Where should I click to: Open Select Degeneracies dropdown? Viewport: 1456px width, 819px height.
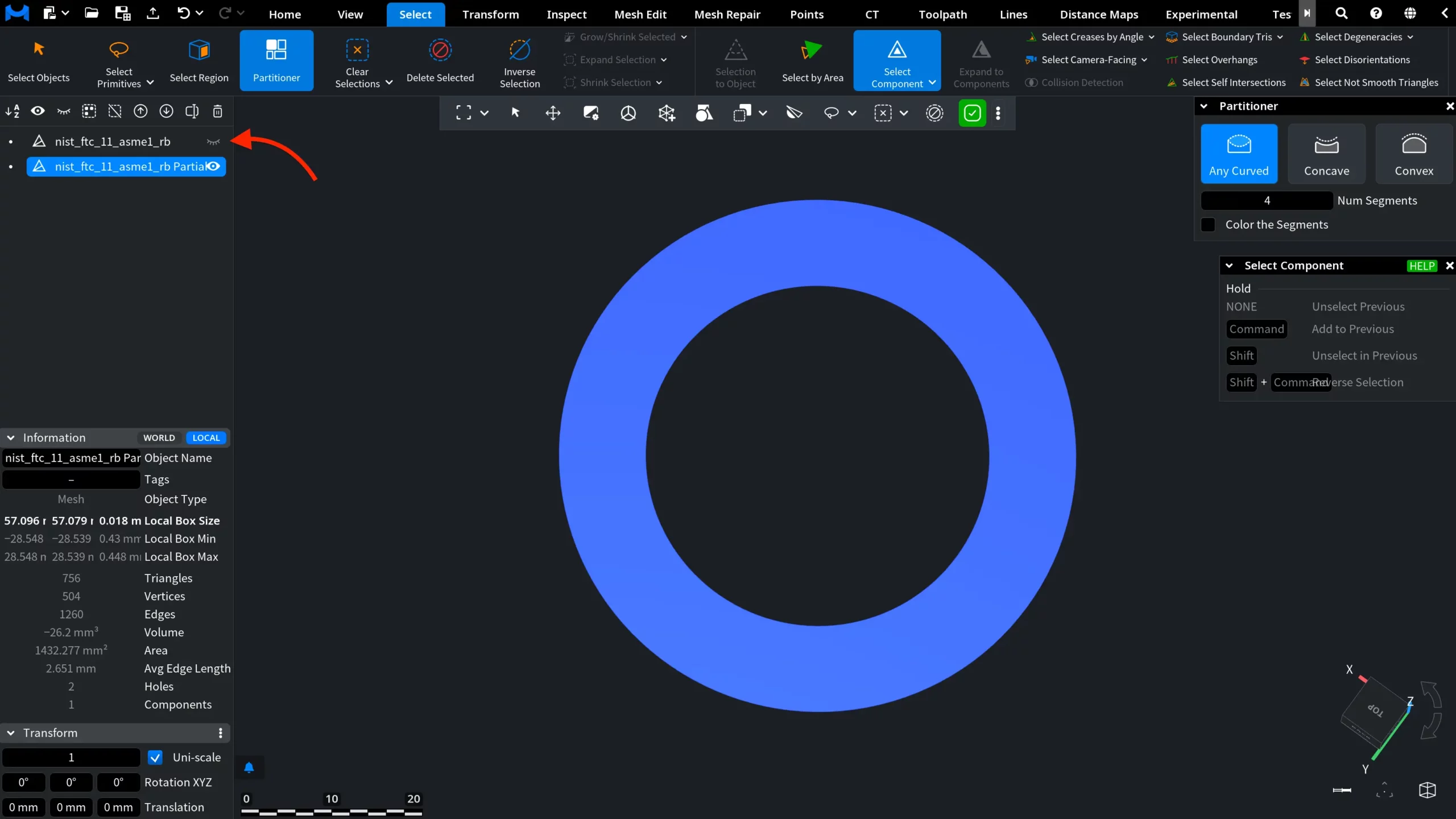click(1410, 37)
